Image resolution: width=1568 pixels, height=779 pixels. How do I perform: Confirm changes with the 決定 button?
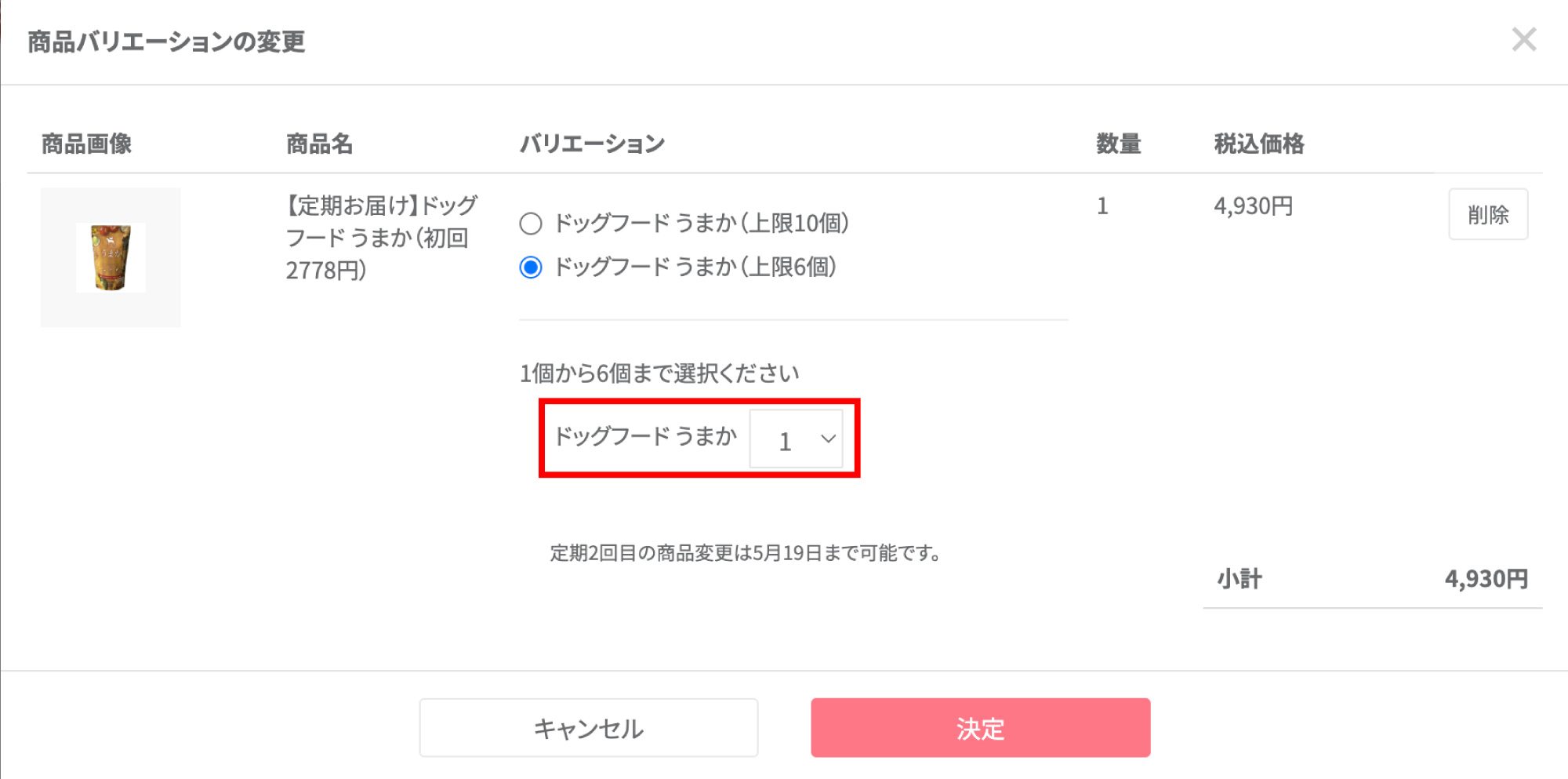pos(980,728)
